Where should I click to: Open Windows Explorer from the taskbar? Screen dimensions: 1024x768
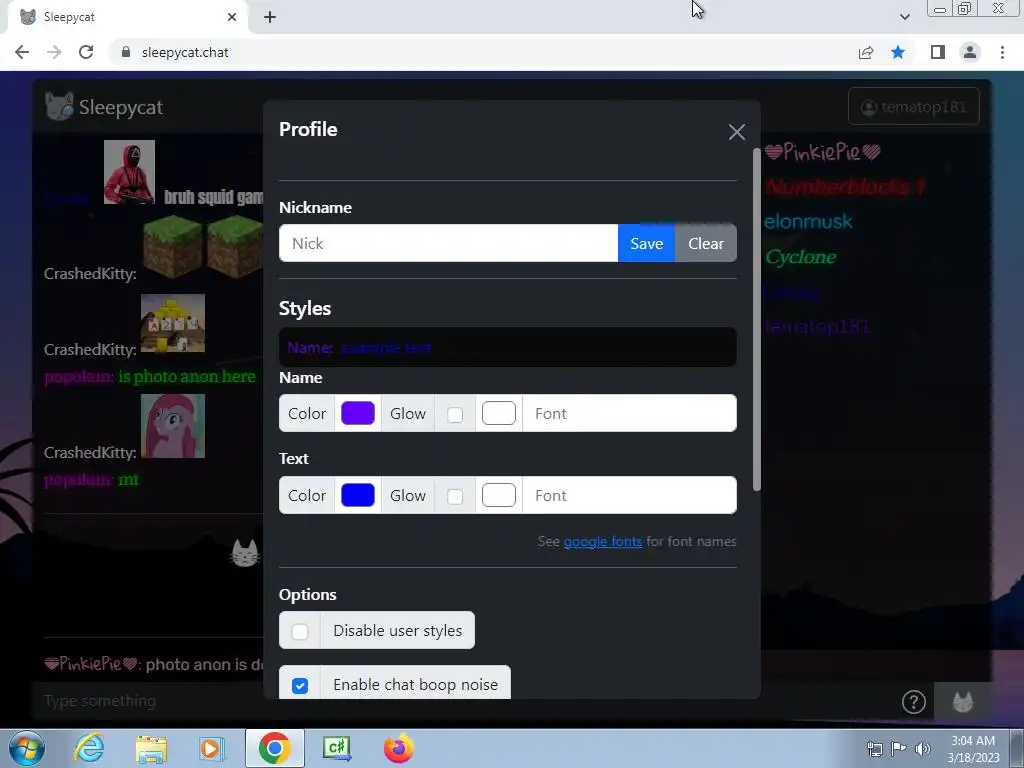tap(151, 748)
